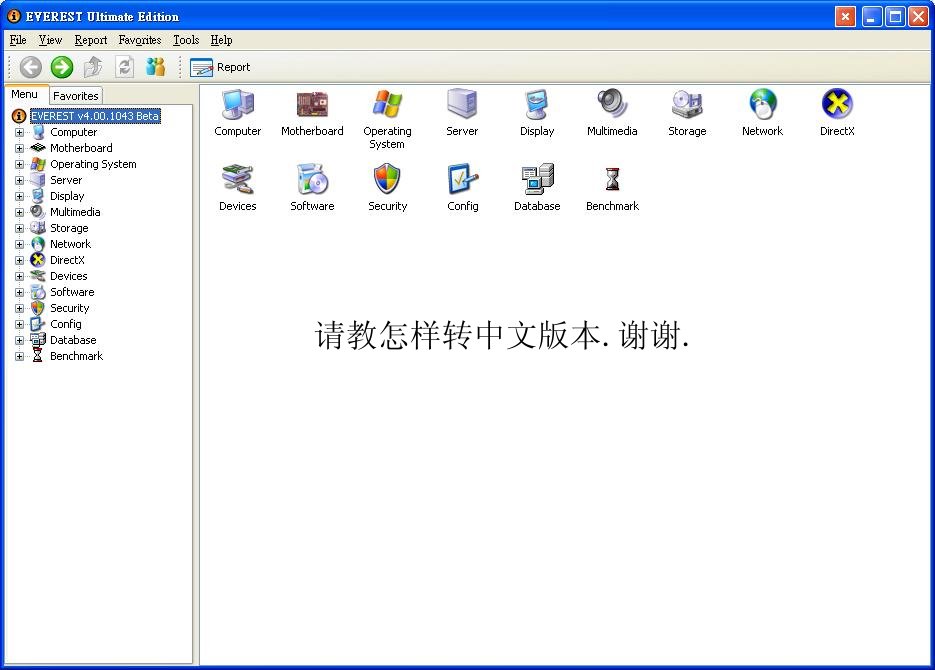This screenshot has height=670, width=935.
Task: Open the Devices icon in main pane
Action: 237,179
